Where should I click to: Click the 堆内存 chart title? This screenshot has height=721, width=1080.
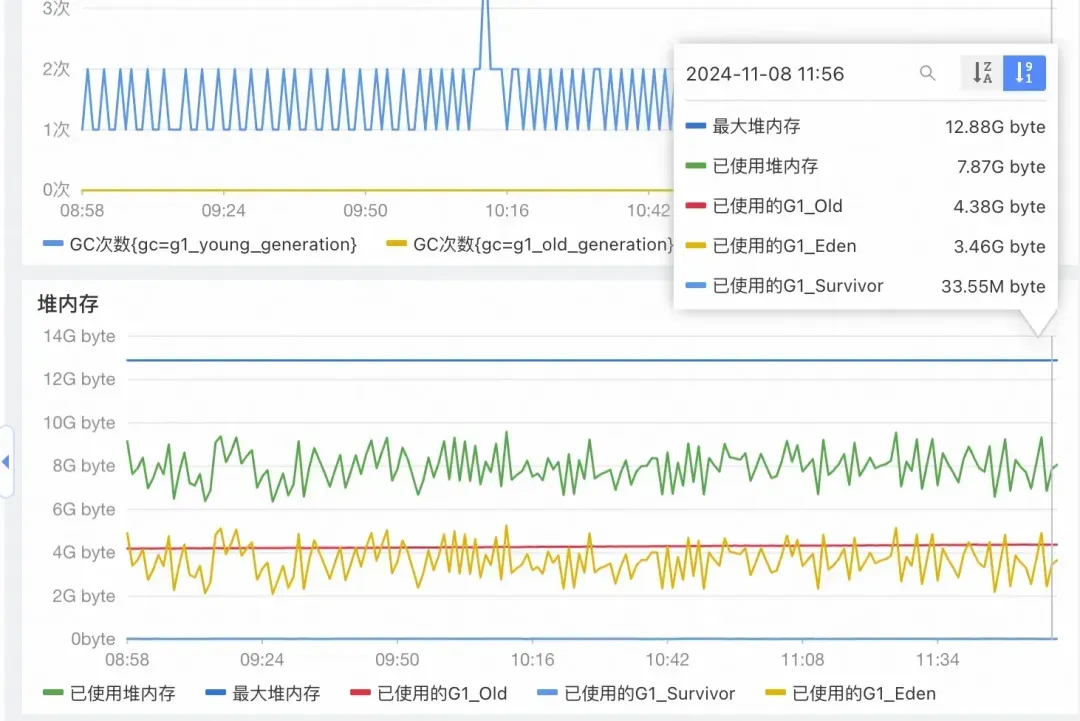tap(68, 304)
